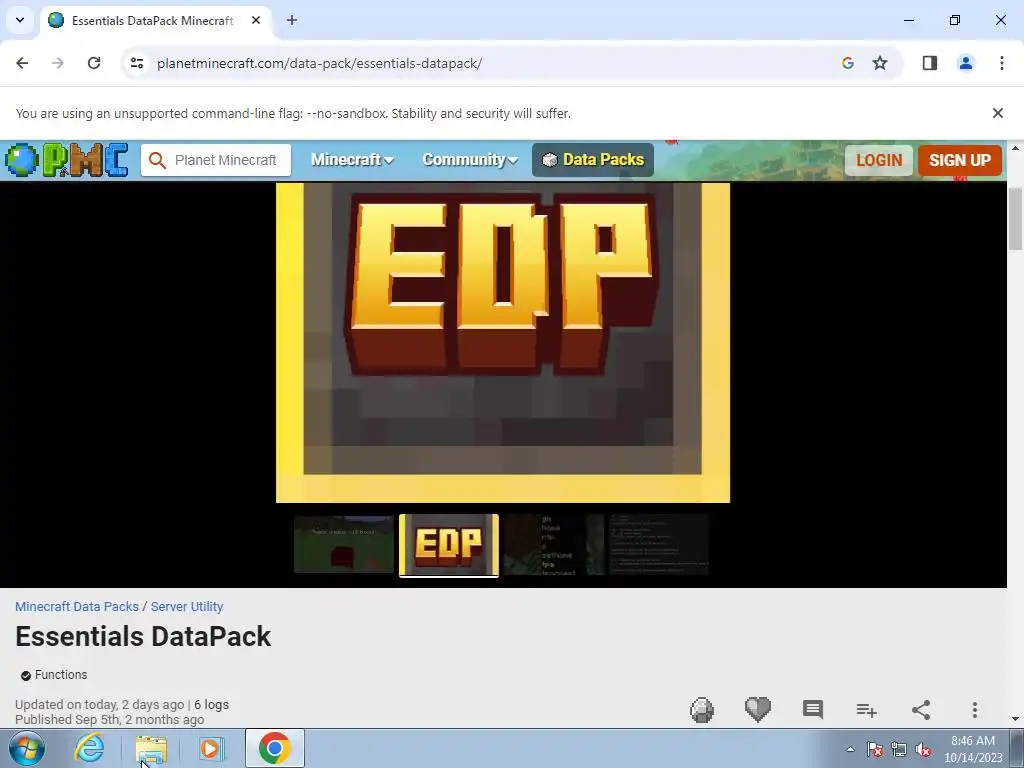Click the page vertical scrollbar thumb
Viewport: 1024px width, 768px height.
1016,218
